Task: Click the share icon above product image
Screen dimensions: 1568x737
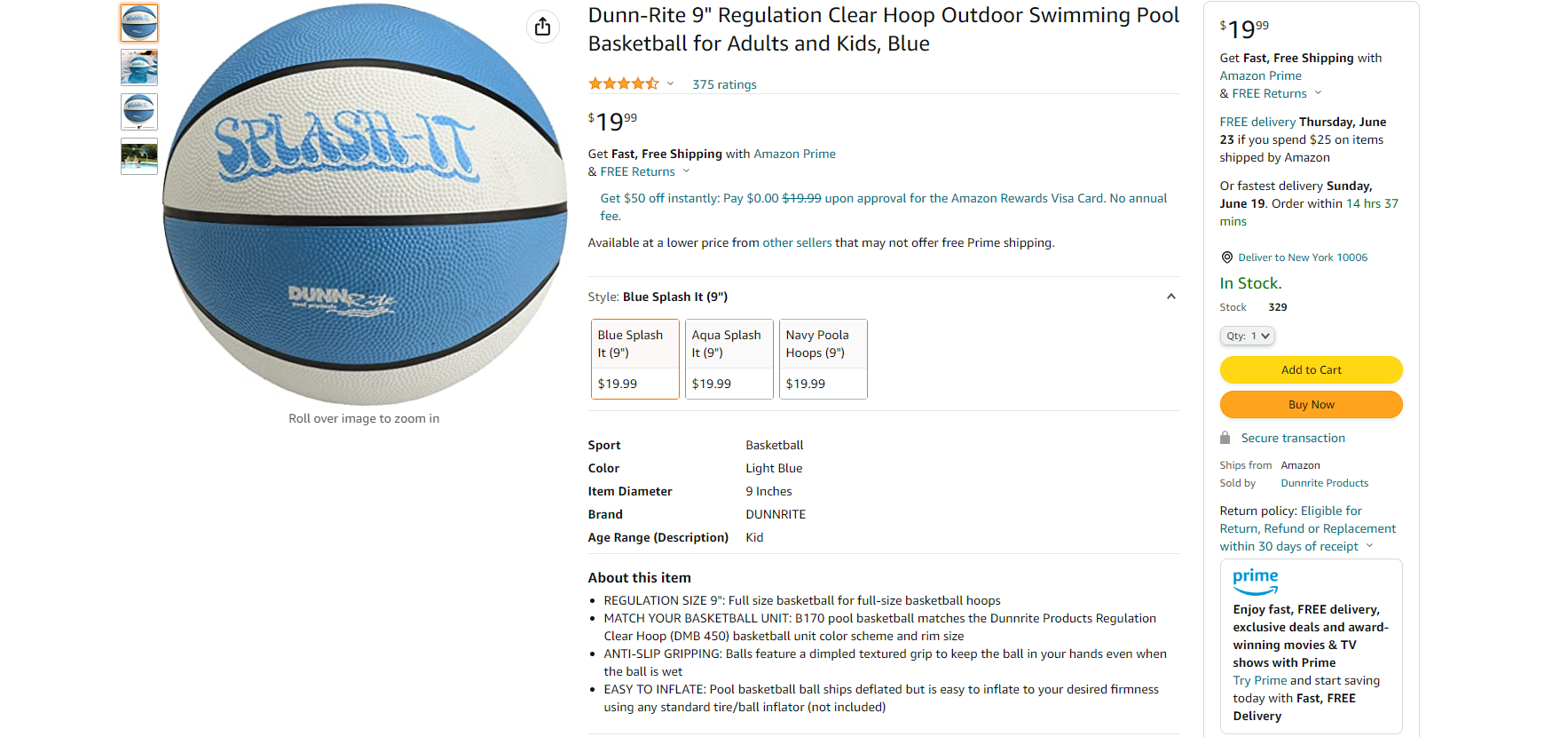Action: click(543, 27)
